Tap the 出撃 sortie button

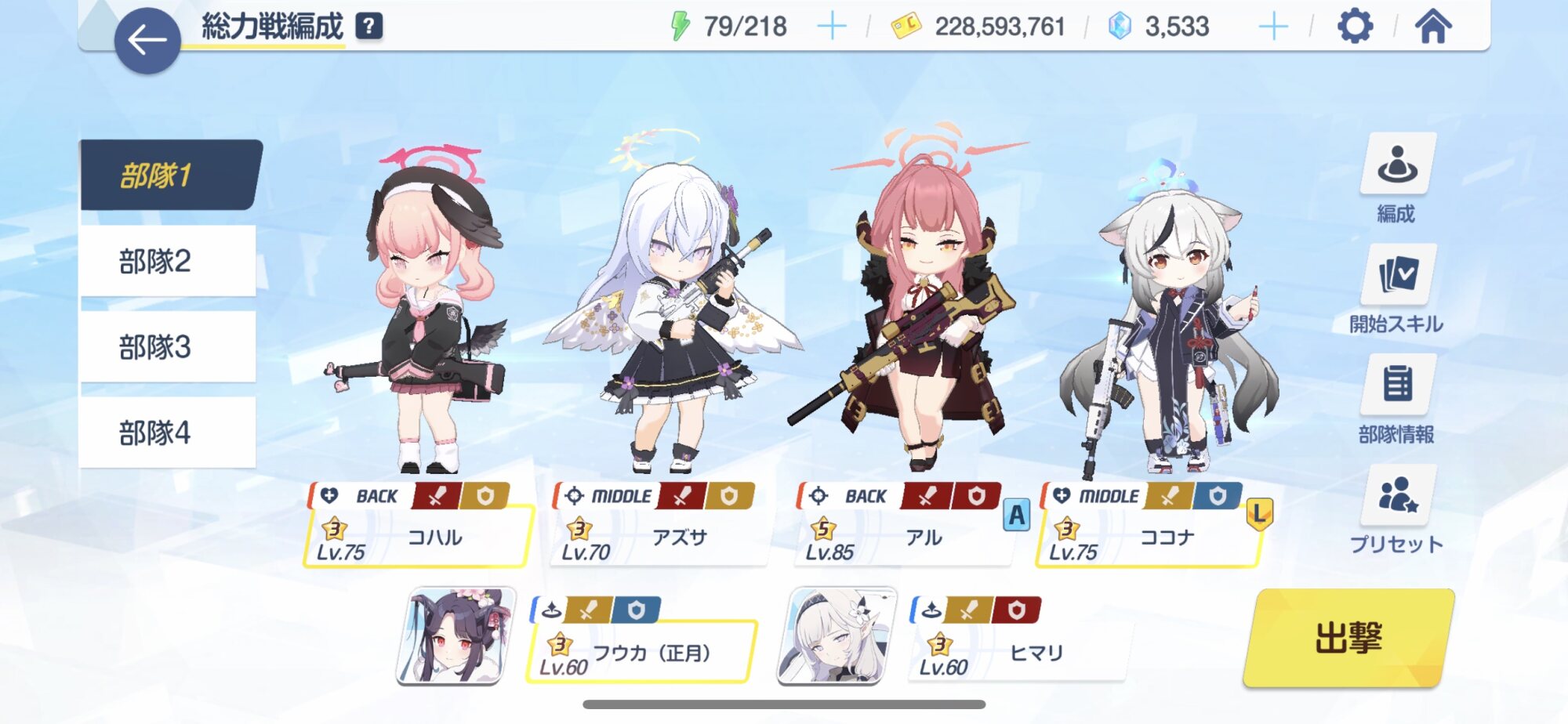point(1348,638)
